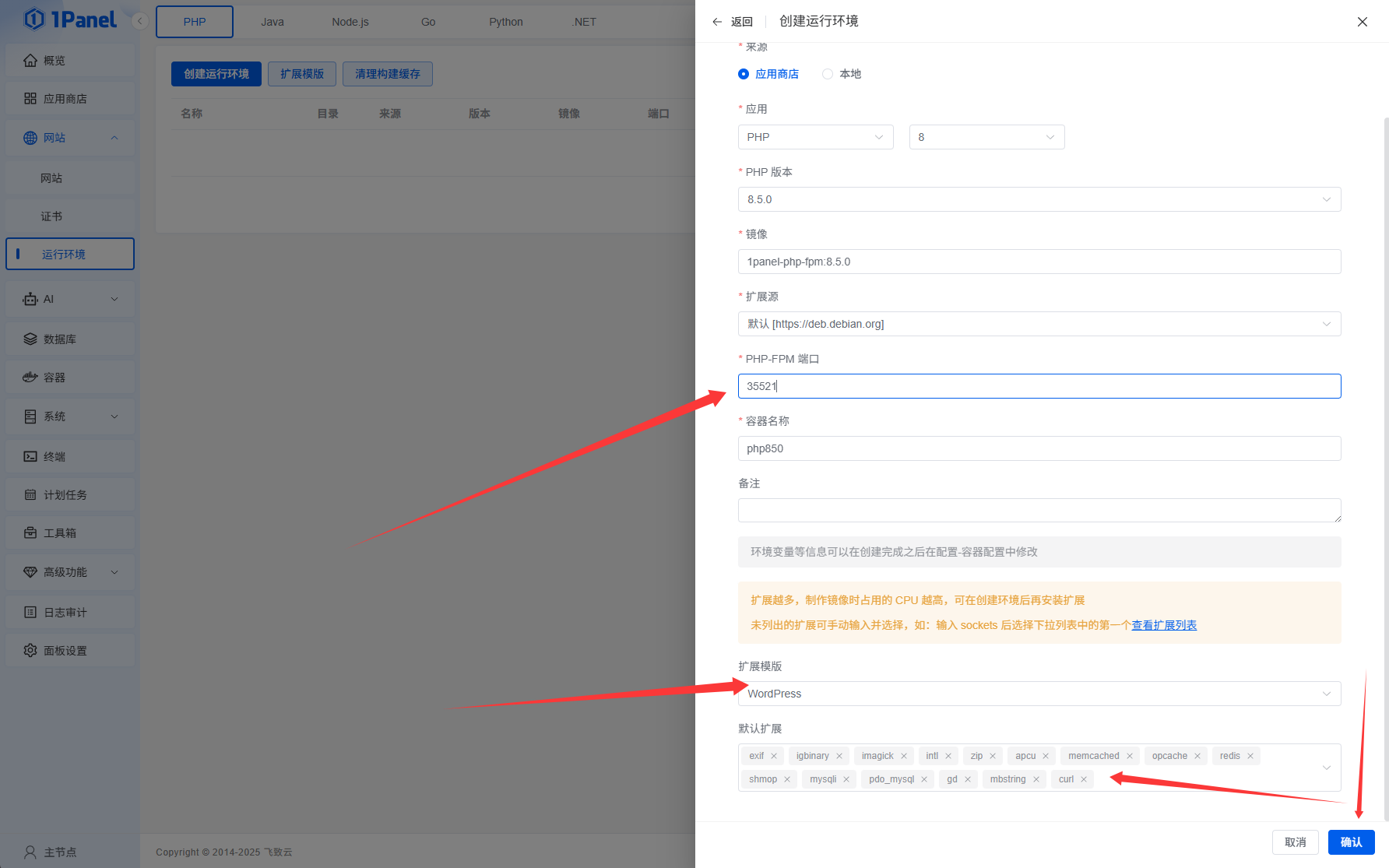Remove the redis extension tag
Image resolution: width=1389 pixels, height=868 pixels.
[x=1250, y=756]
